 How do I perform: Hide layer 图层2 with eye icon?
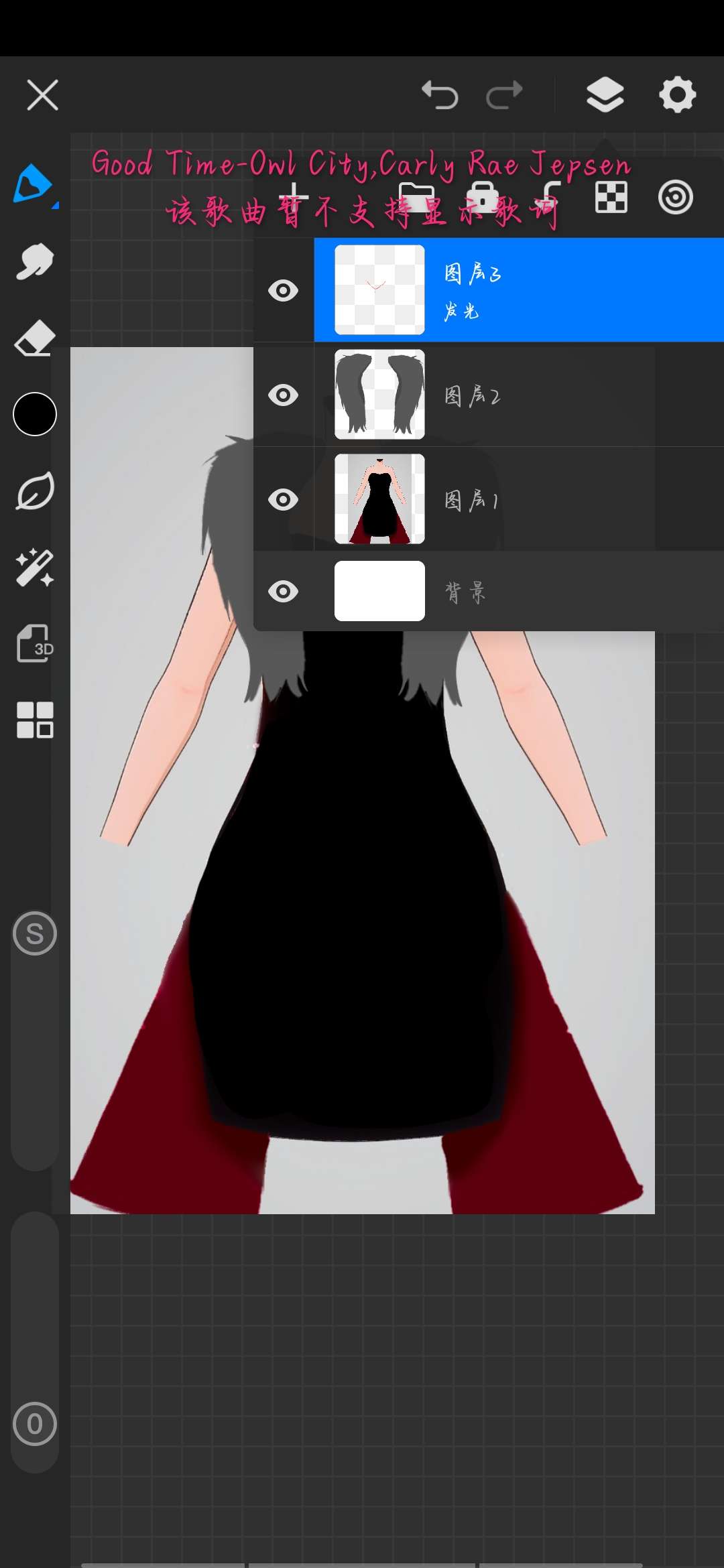pos(284,395)
